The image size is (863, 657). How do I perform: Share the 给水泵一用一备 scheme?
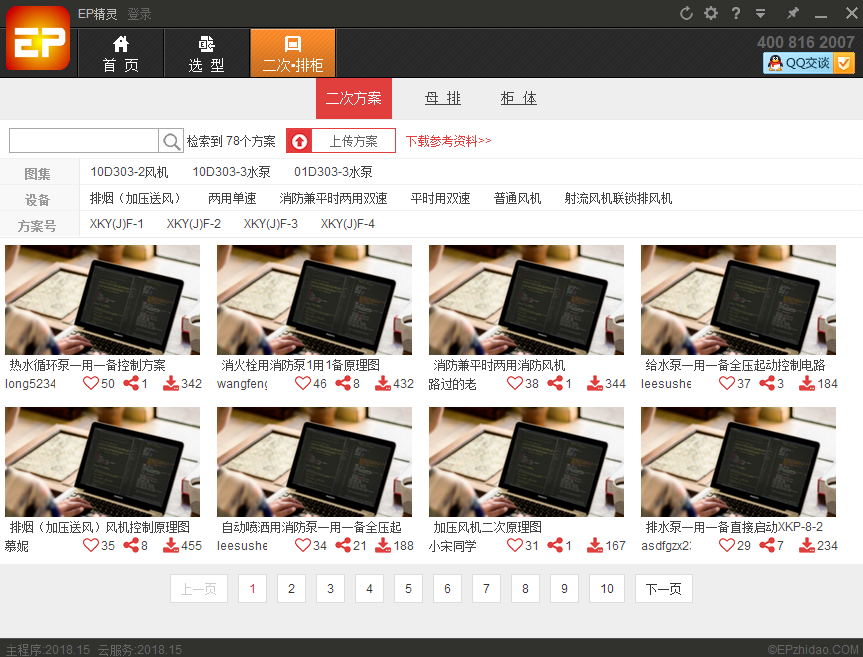[767, 383]
